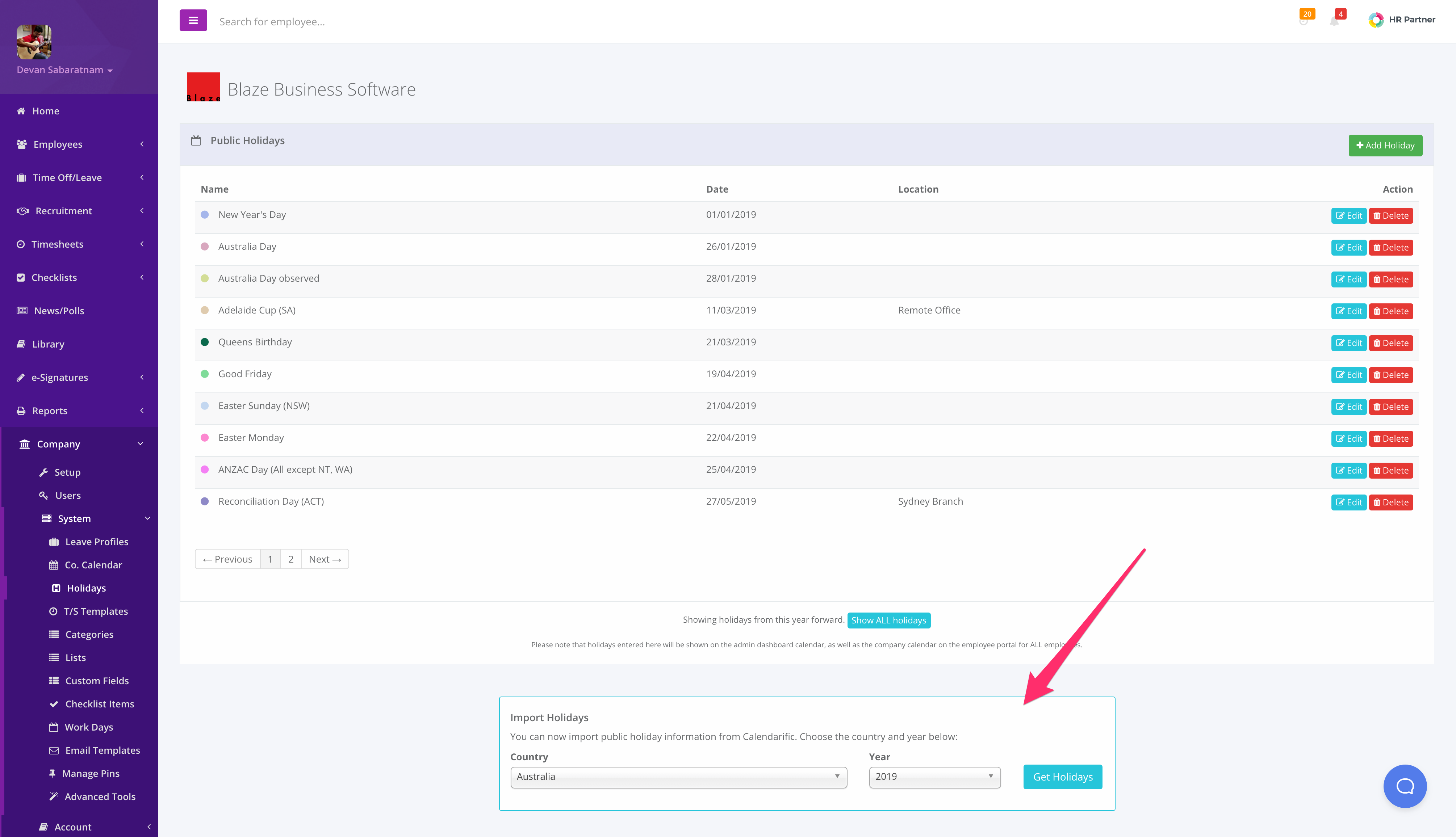
Task: Click the Advanced Tools wand icon
Action: (54, 797)
